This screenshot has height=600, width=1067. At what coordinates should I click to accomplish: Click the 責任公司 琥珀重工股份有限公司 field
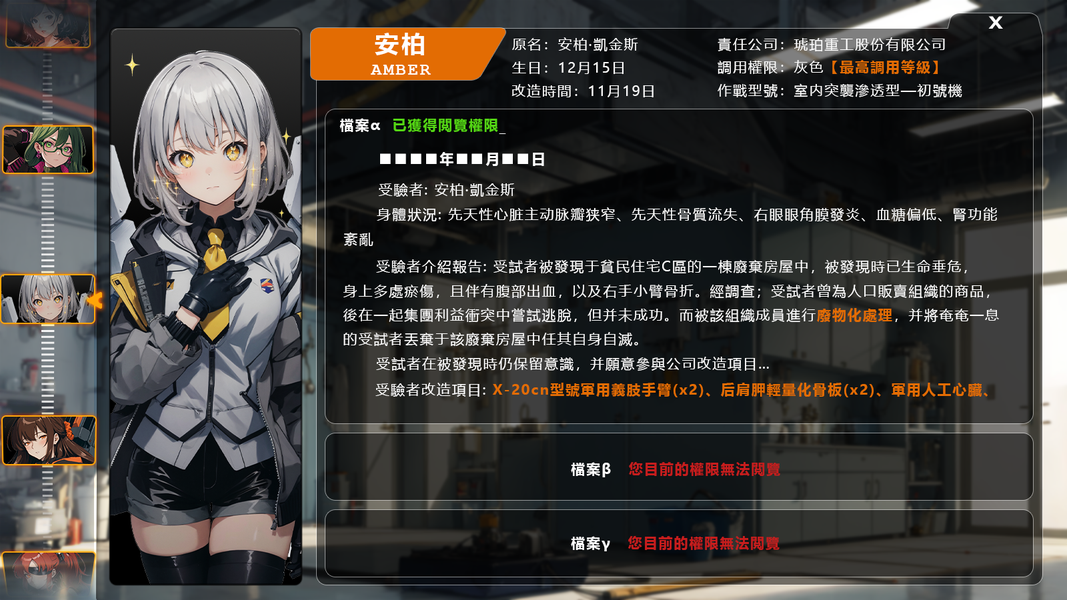pyautogui.click(x=832, y=44)
